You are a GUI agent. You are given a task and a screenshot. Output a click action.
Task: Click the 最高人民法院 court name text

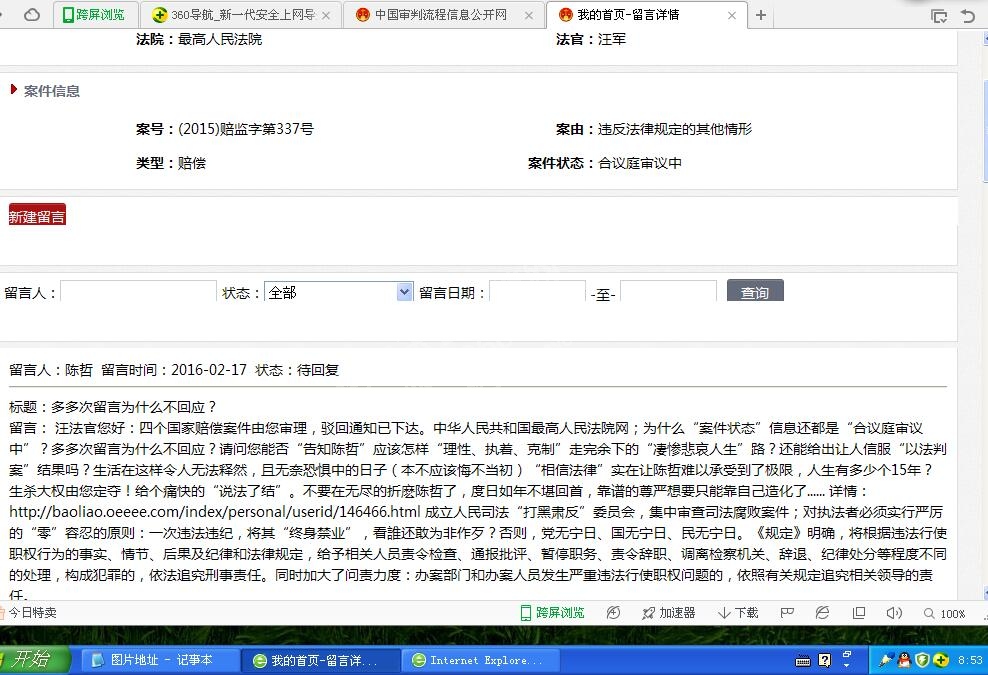click(220, 39)
